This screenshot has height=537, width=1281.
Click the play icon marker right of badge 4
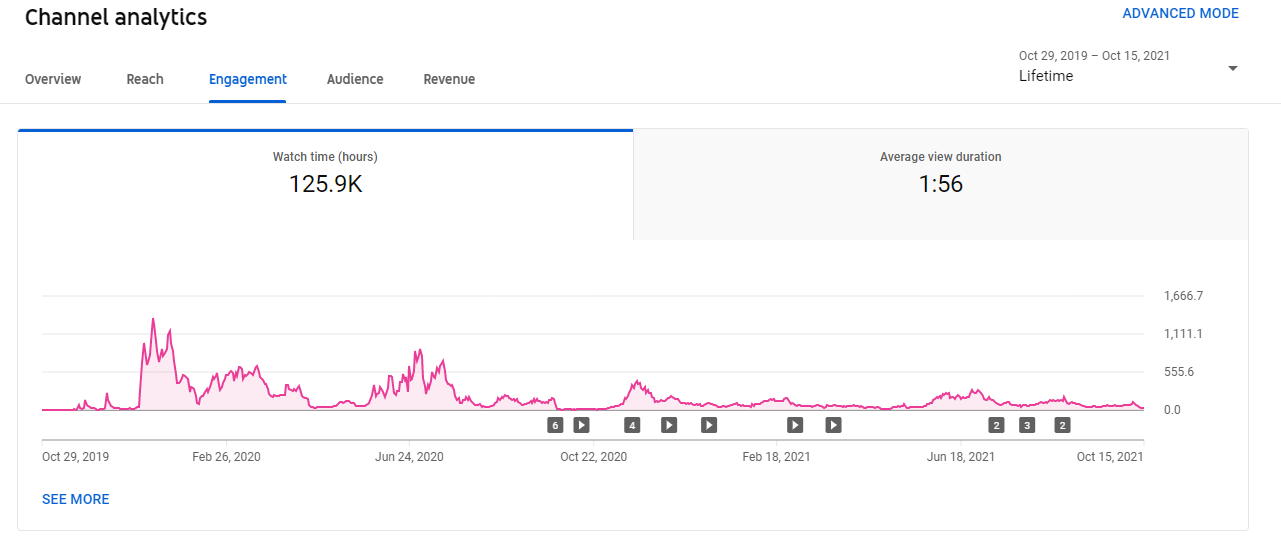pos(669,425)
